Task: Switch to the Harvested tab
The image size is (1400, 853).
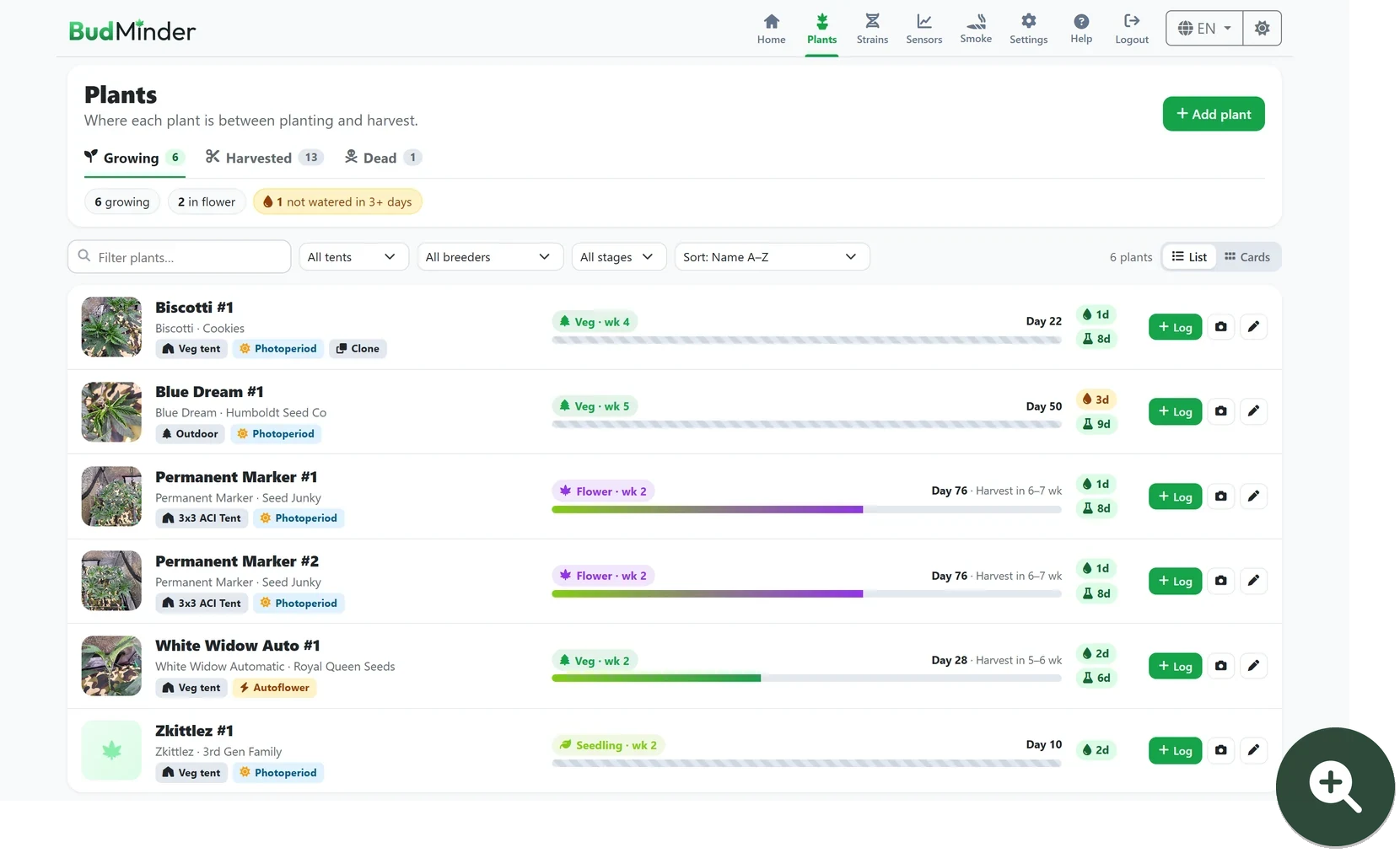Action: pos(264,158)
